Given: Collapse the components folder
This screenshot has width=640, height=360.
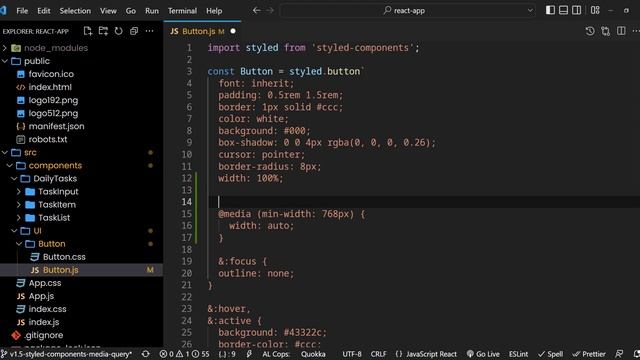Looking at the screenshot, I should (x=10, y=165).
